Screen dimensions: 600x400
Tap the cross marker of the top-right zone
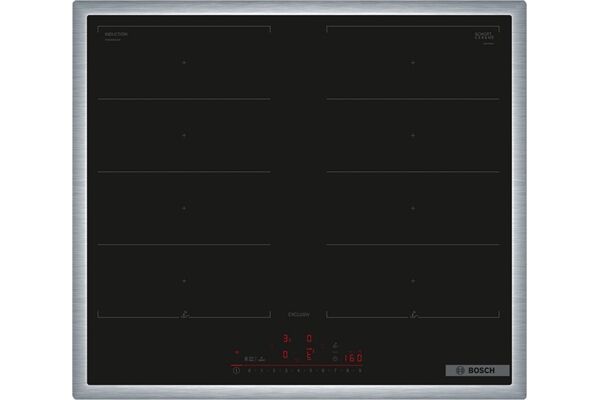tap(412, 62)
